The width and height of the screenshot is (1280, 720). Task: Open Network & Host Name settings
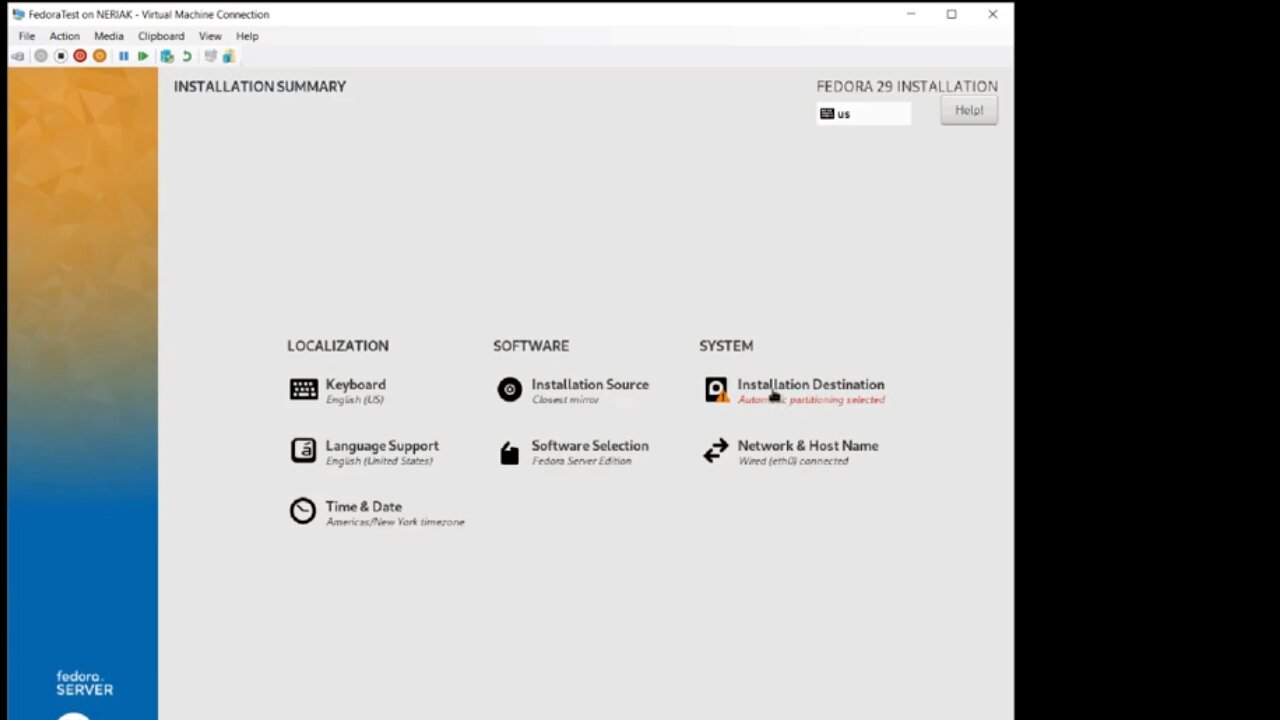pyautogui.click(x=808, y=446)
